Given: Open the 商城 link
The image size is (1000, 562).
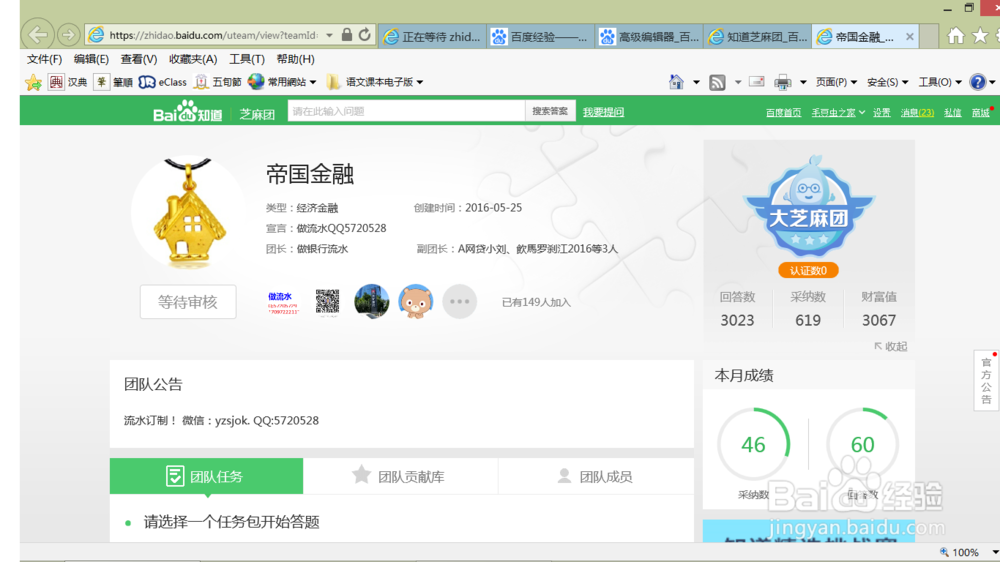Looking at the screenshot, I should (980, 113).
